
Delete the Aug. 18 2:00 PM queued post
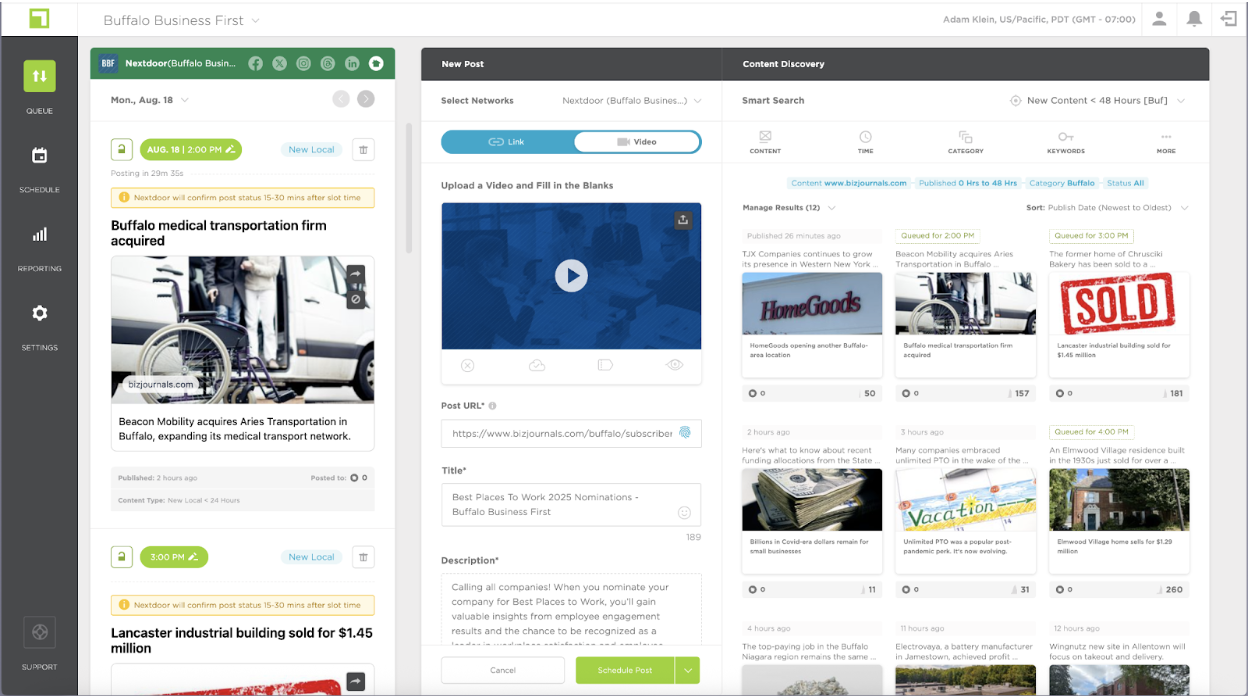[x=364, y=150]
